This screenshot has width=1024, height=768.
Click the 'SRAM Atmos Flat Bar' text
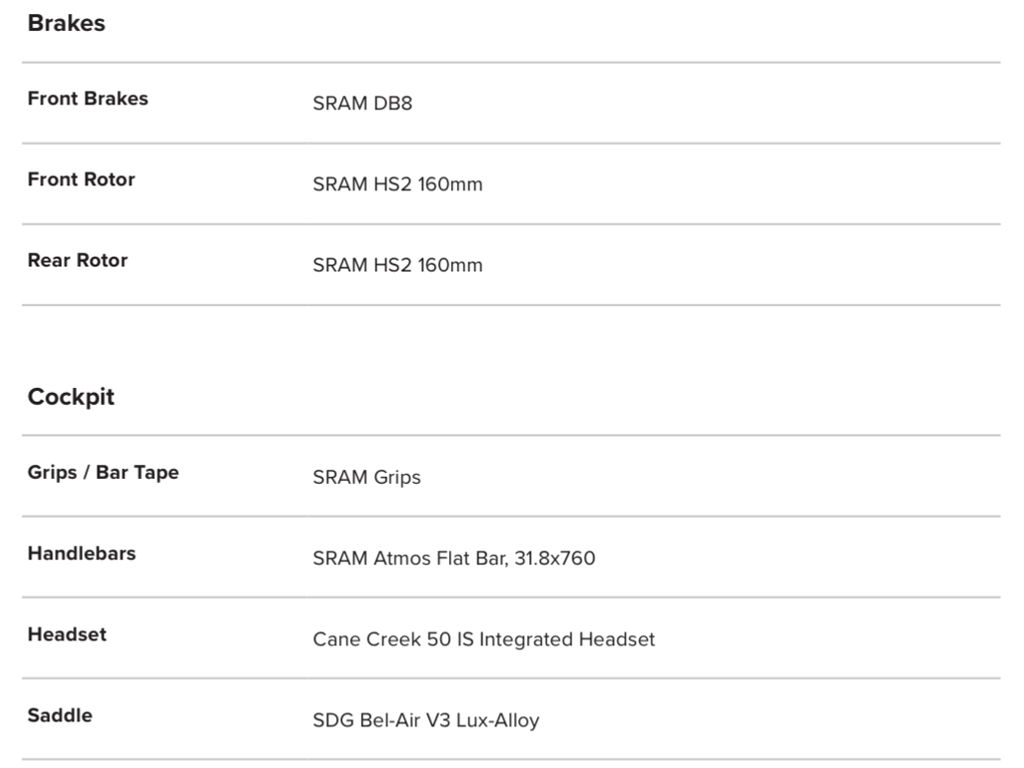point(408,559)
